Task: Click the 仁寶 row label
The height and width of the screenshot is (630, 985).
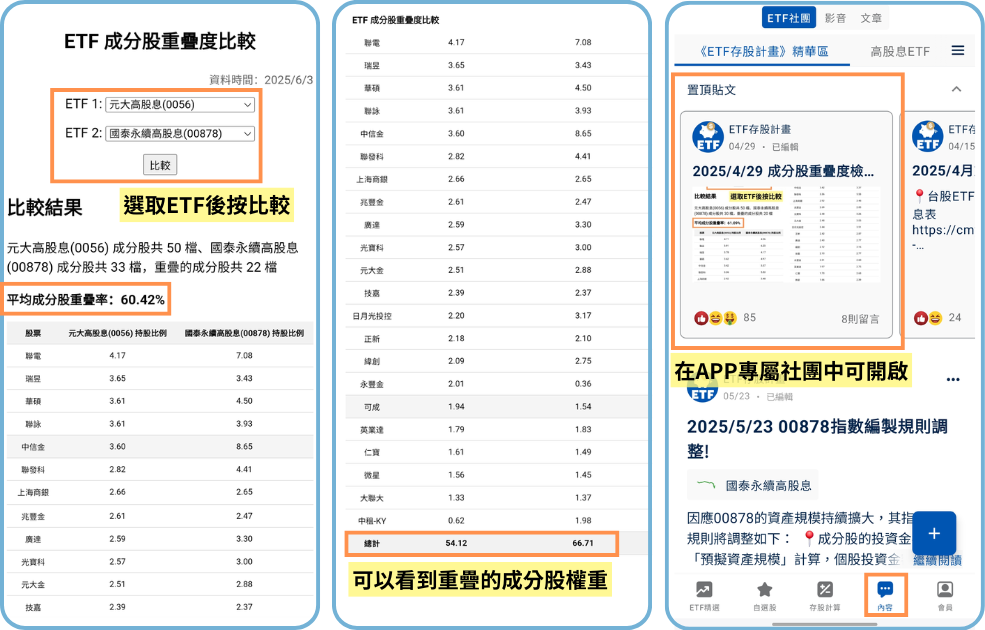Action: (x=372, y=452)
